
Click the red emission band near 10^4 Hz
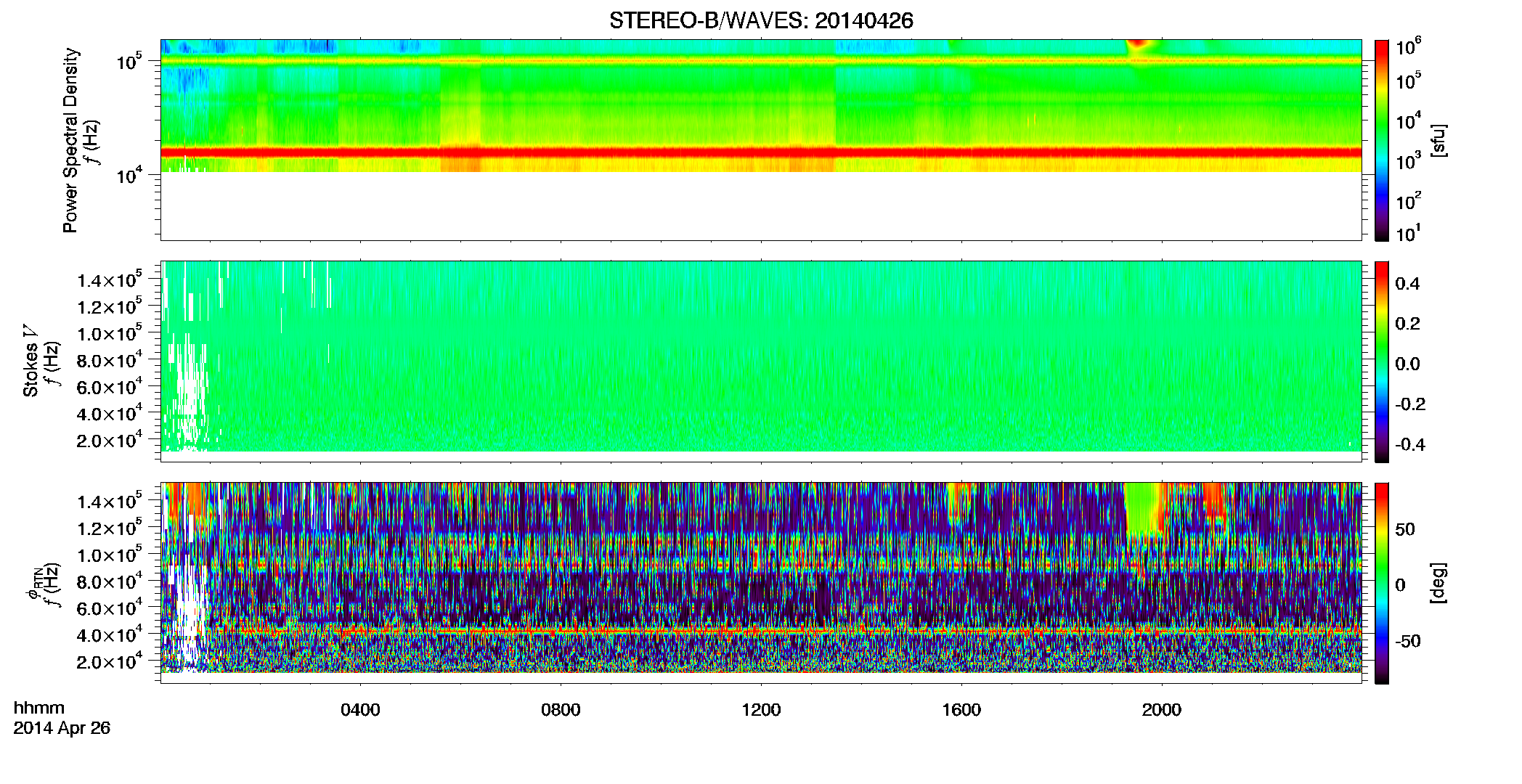pyautogui.click(x=760, y=152)
